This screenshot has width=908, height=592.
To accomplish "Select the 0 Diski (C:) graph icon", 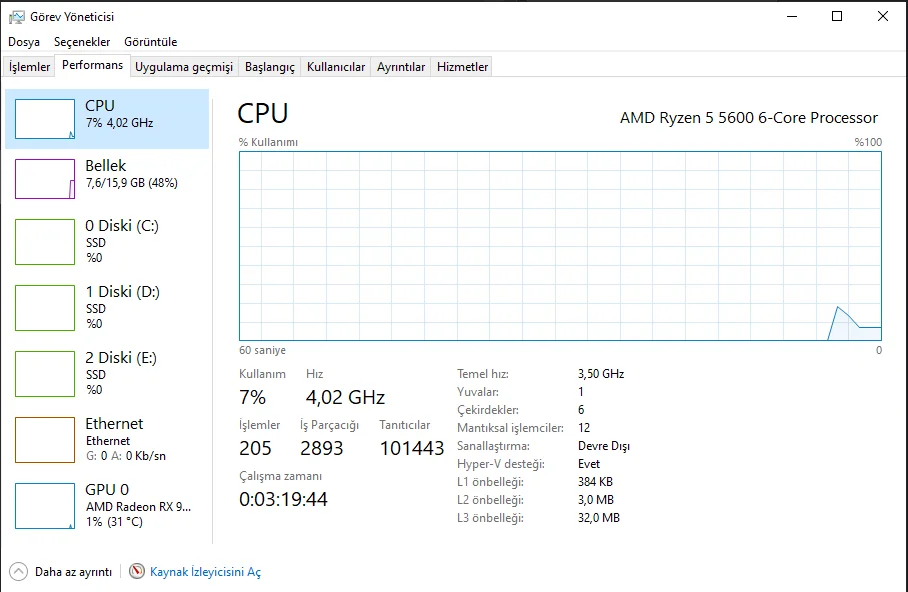I will (x=45, y=242).
